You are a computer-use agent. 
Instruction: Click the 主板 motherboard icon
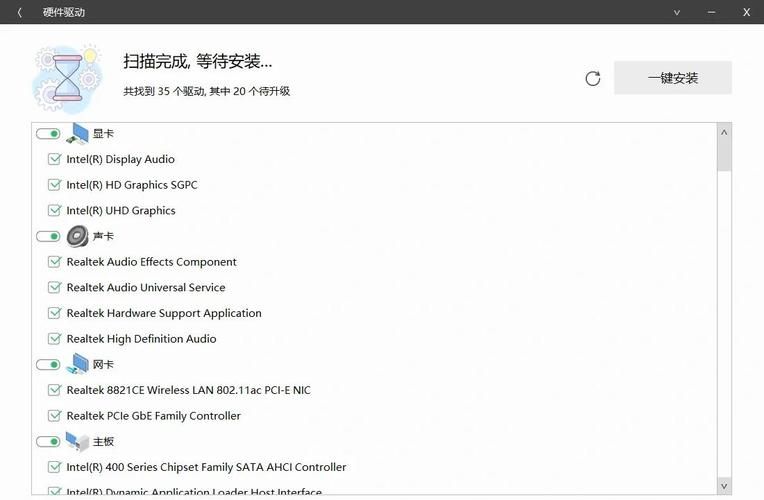coord(77,442)
